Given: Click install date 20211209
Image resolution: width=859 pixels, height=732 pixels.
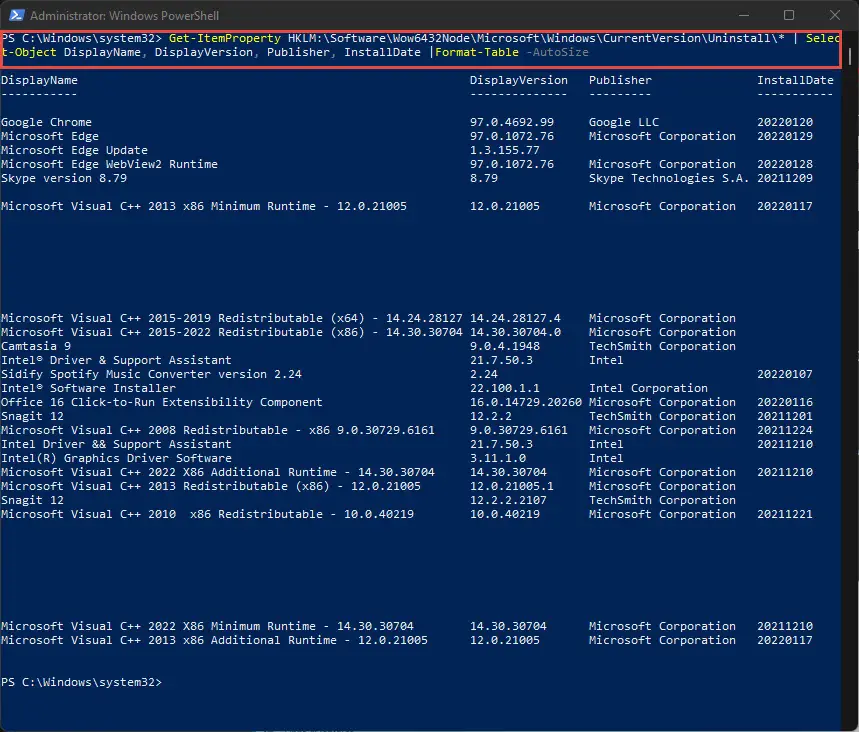Looking at the screenshot, I should (785, 178).
